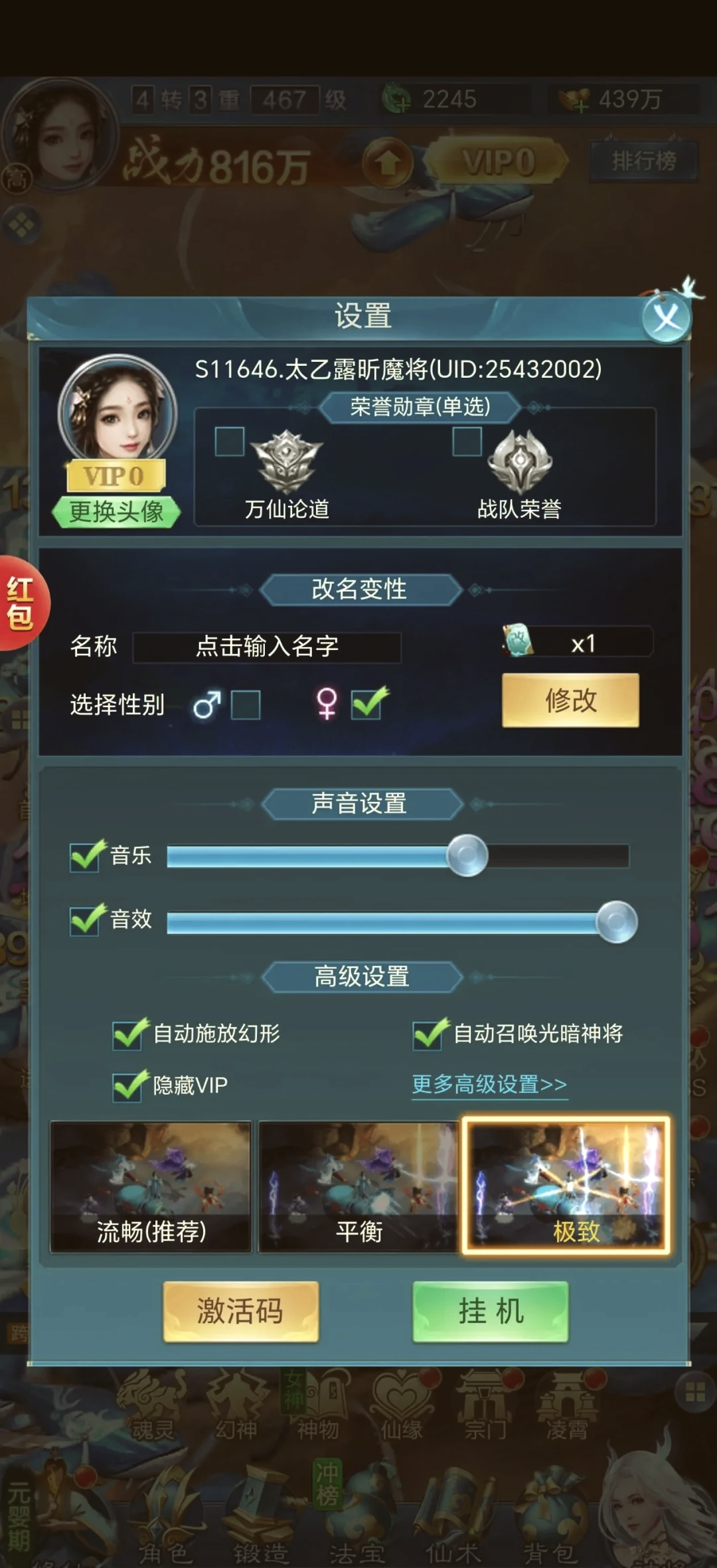The height and width of the screenshot is (1568, 717).
Task: Click the 点击输入名字 name field
Action: click(x=267, y=647)
